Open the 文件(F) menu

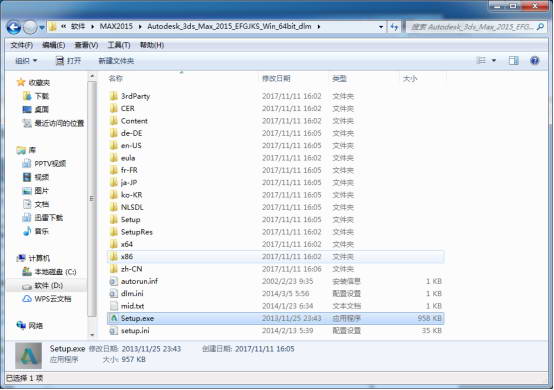(x=22, y=45)
